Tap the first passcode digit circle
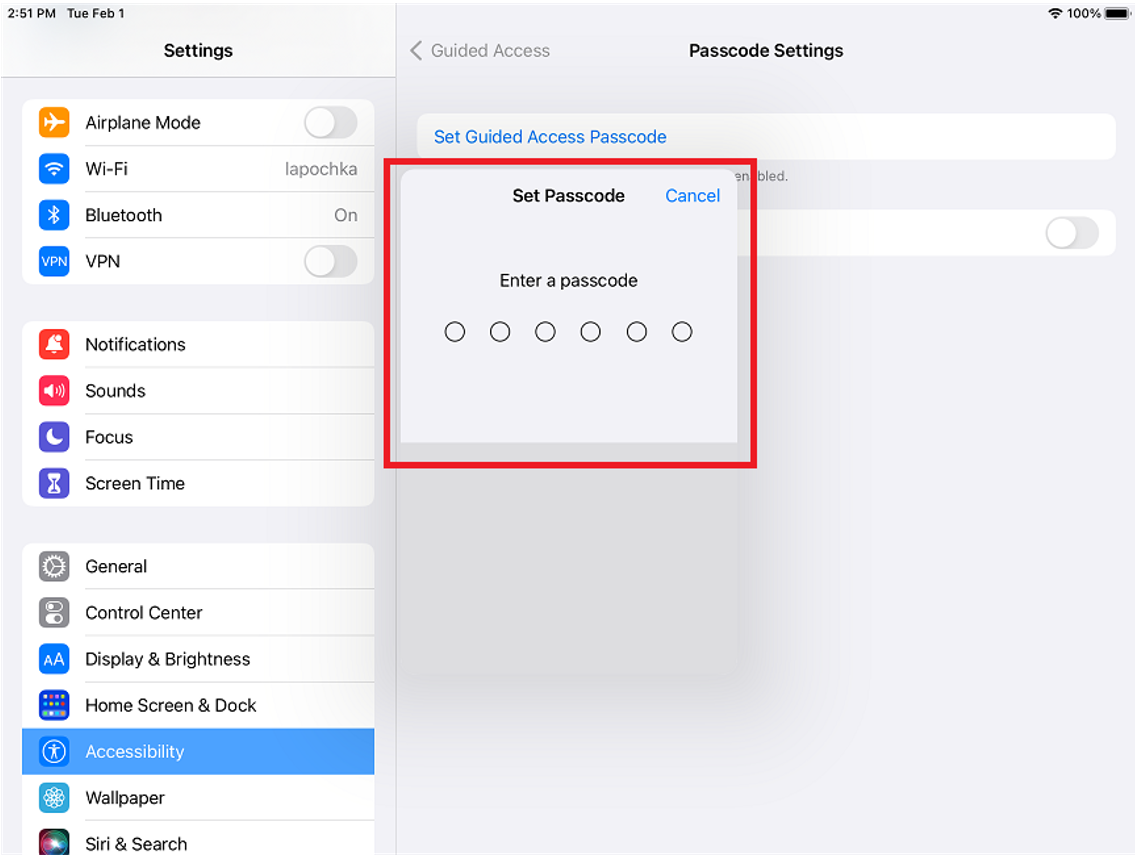1135x864 pixels. point(455,332)
